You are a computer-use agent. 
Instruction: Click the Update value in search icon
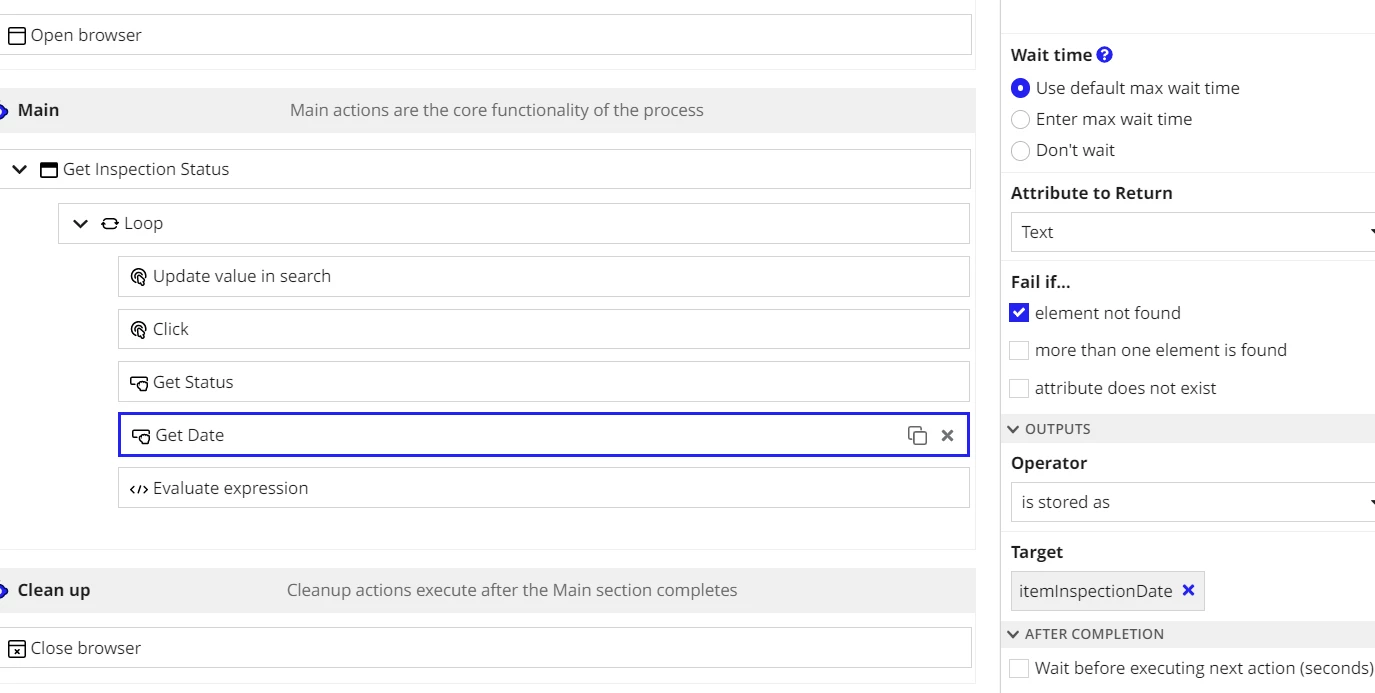(139, 277)
